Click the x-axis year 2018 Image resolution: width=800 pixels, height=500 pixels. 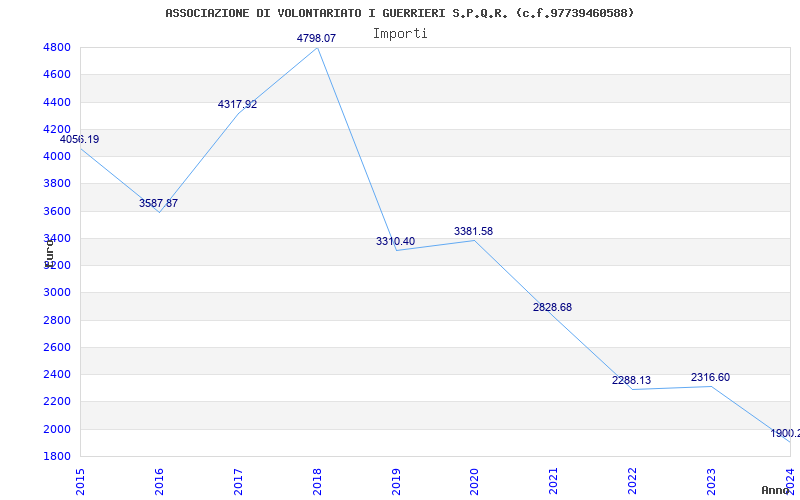coord(317,482)
